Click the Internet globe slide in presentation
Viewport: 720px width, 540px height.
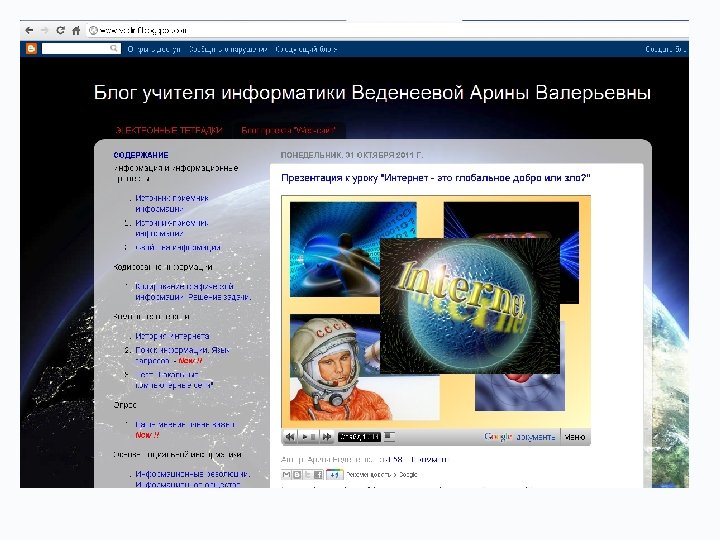coord(470,305)
